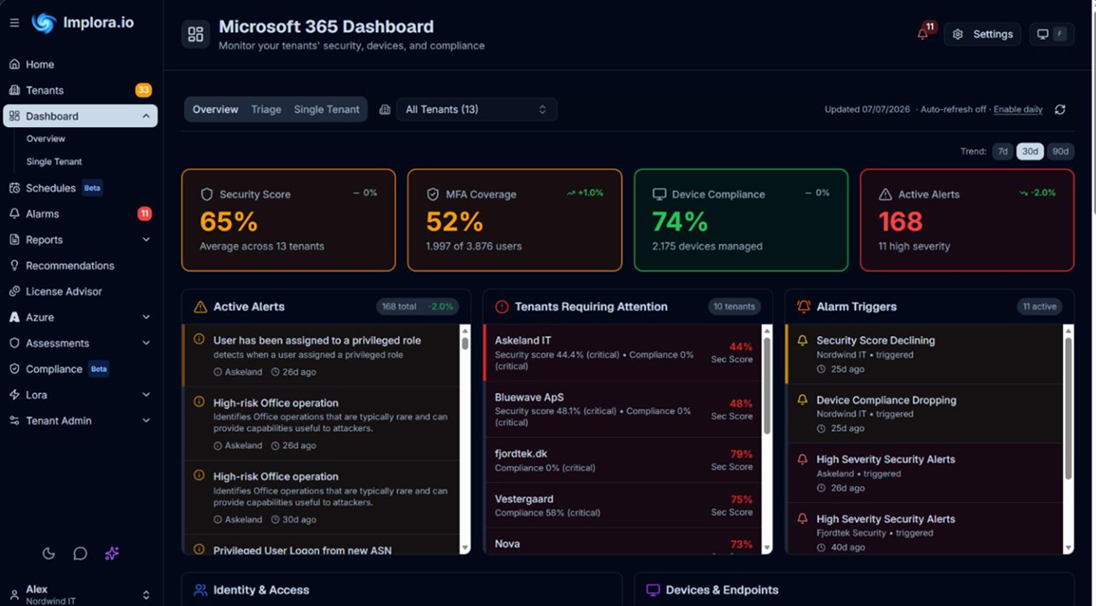Open the Vestergaard tenant row
Screen dimensions: 1096x606
click(x=623, y=505)
